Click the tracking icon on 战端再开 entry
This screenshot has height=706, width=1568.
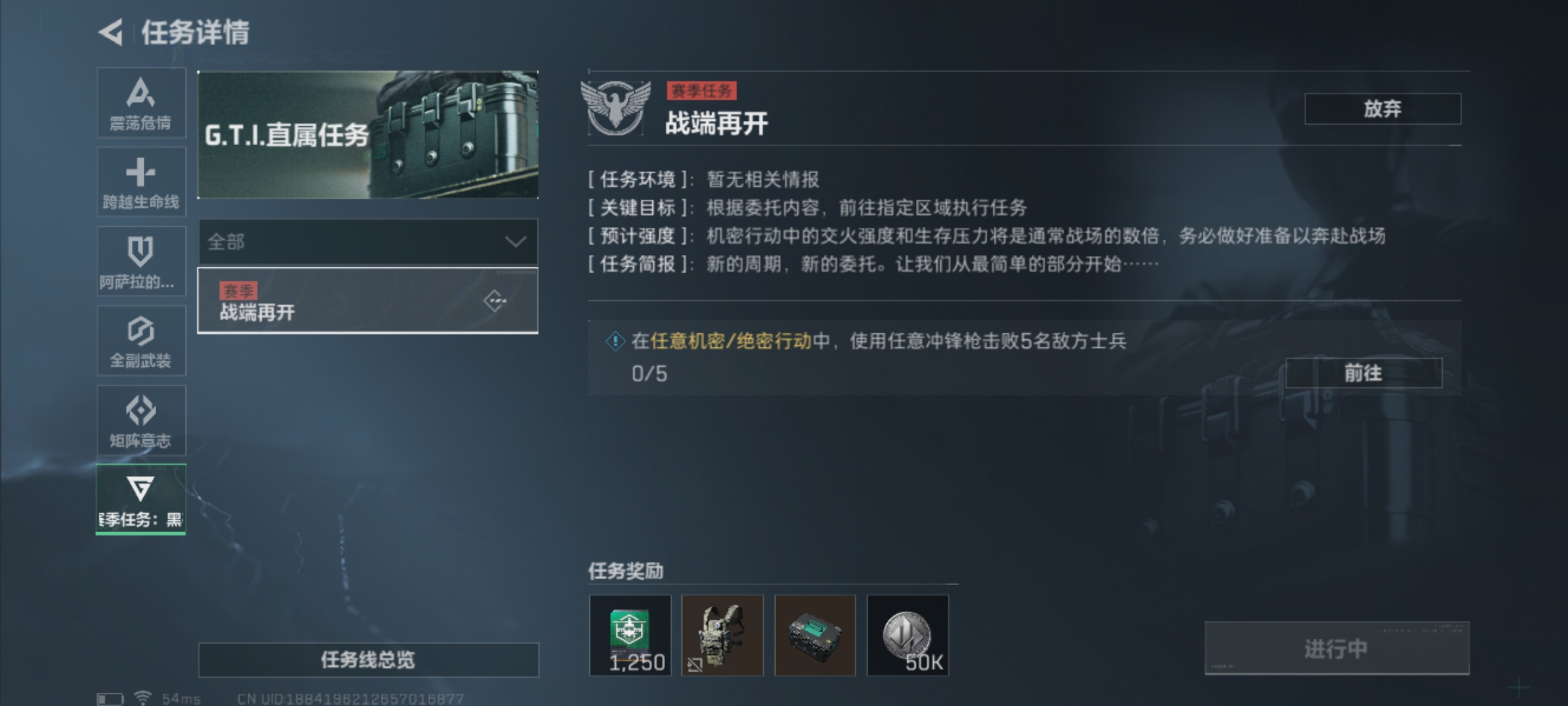coord(495,301)
